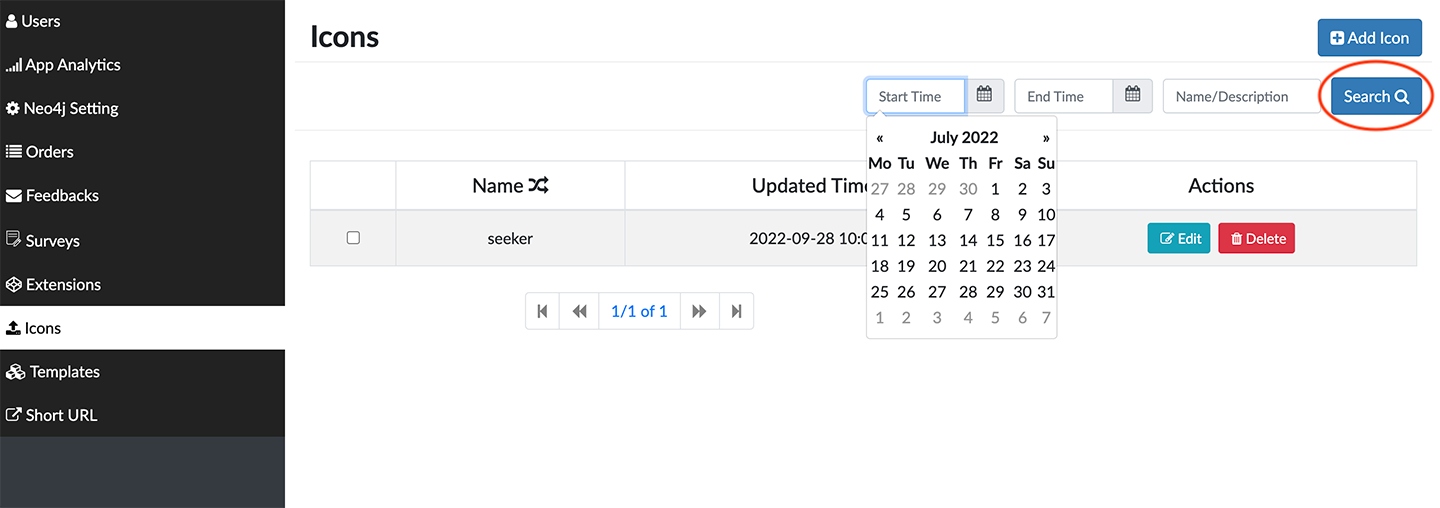Screen dimensions: 1440x508
Task: Open the Start Time calendar icon
Action: pyautogui.click(x=984, y=96)
